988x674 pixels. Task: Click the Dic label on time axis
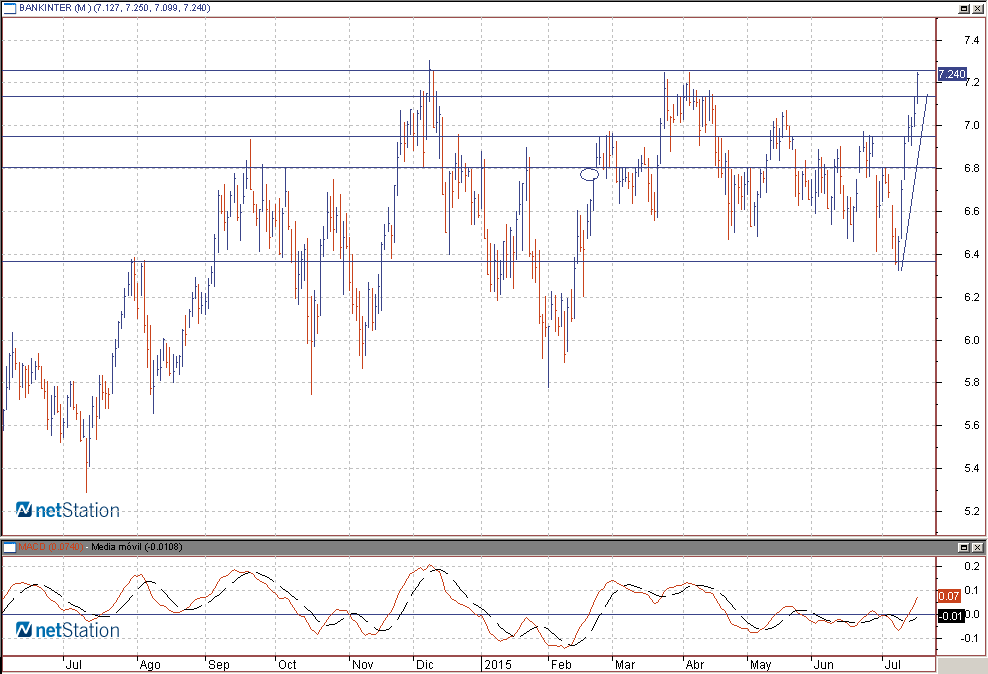425,664
